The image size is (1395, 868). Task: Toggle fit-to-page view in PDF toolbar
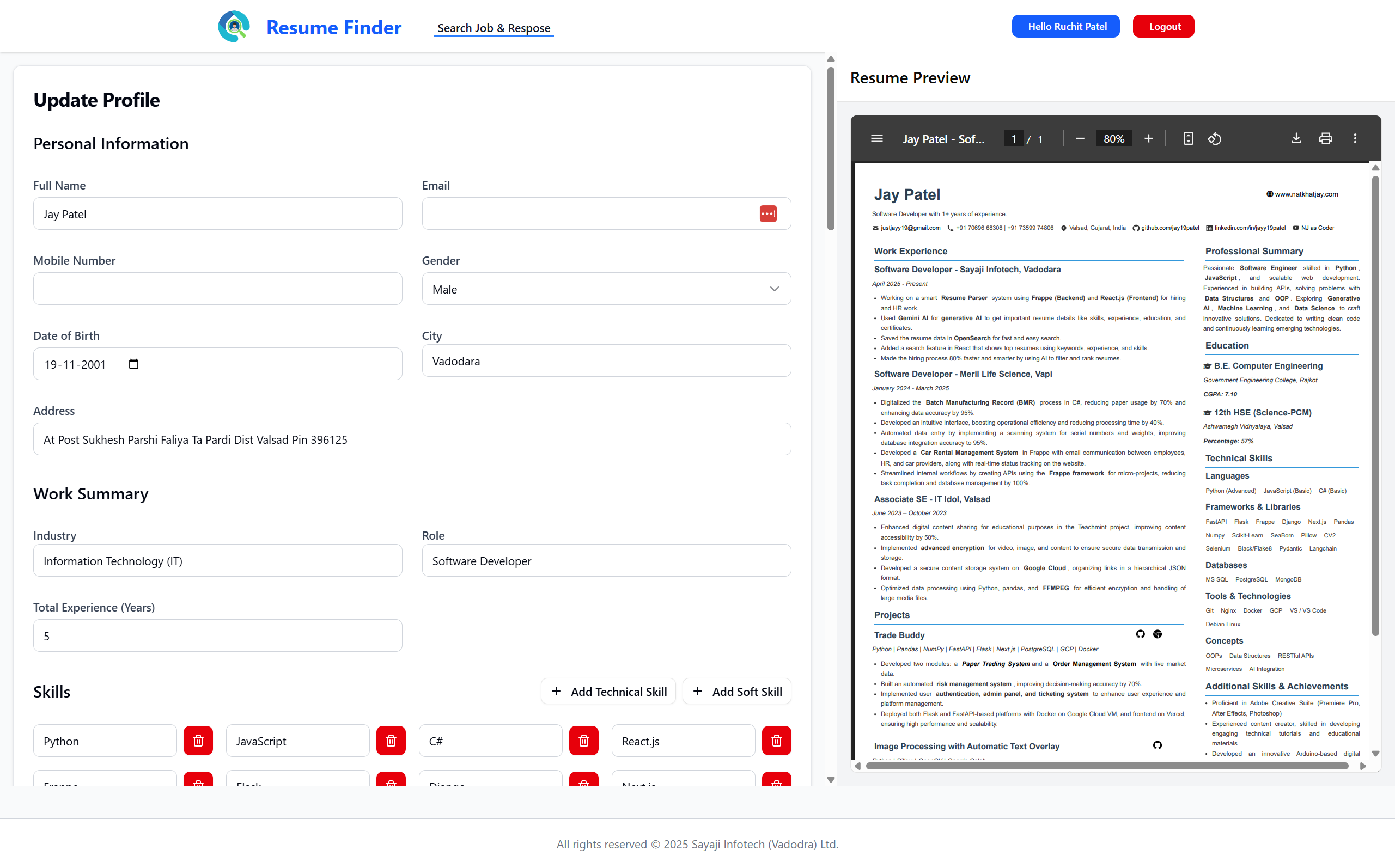point(1188,138)
